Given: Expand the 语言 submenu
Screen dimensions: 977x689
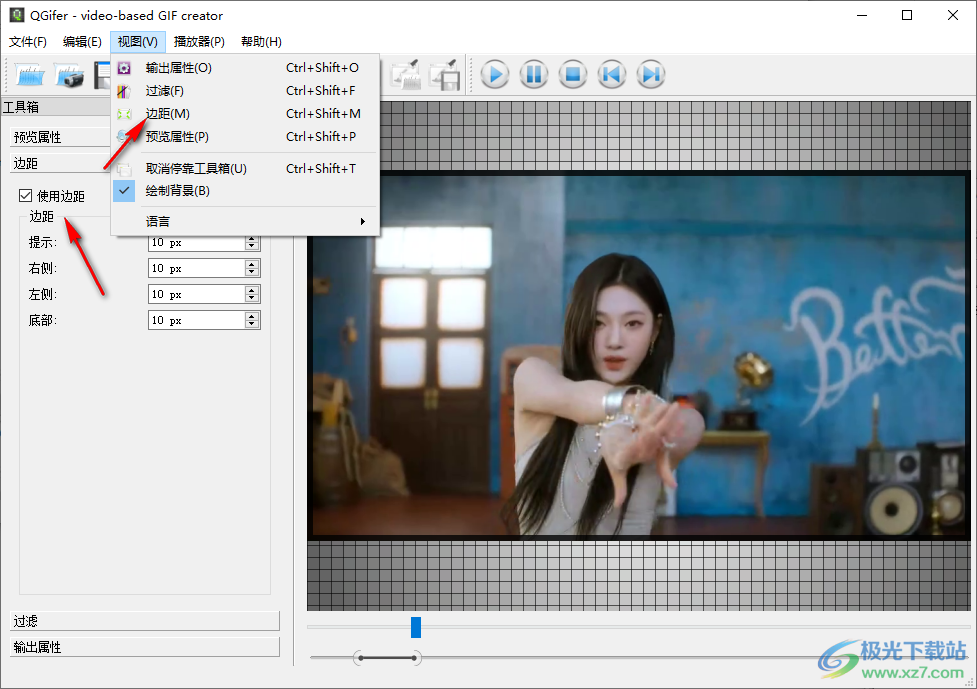Looking at the screenshot, I should pyautogui.click(x=158, y=222).
